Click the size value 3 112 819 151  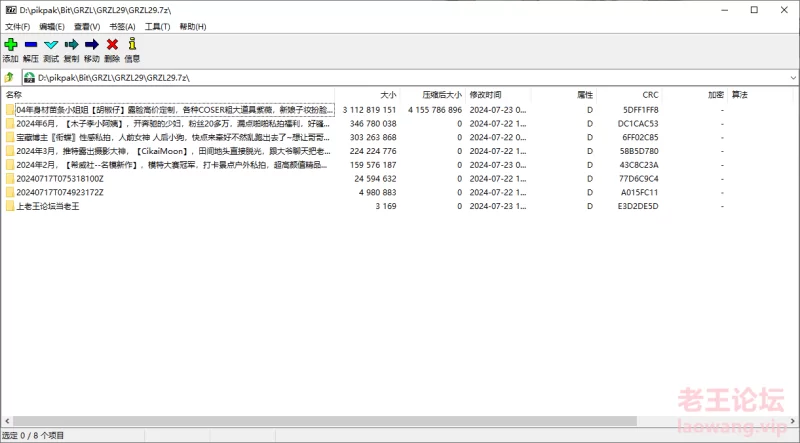(369, 110)
